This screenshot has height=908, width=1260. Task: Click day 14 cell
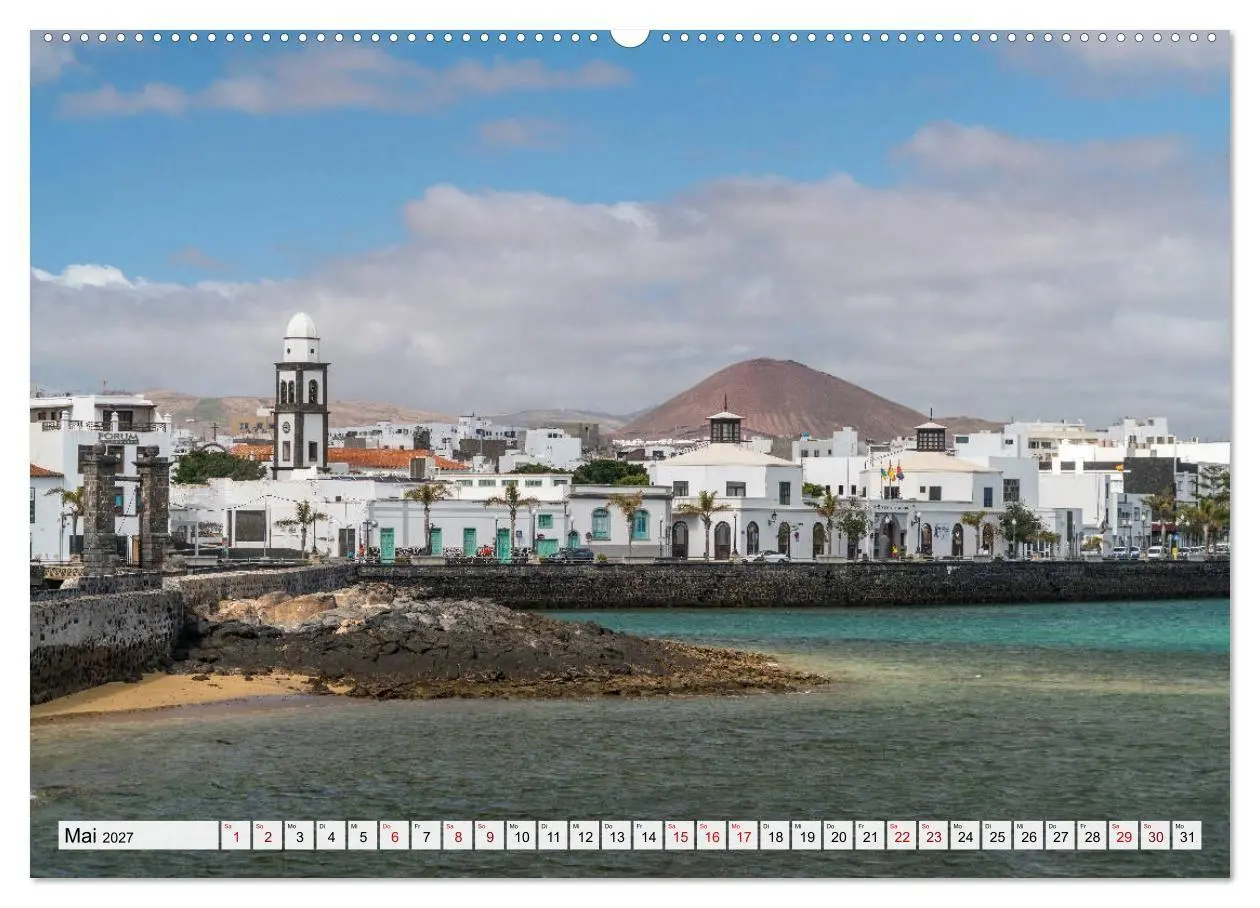[x=647, y=836]
